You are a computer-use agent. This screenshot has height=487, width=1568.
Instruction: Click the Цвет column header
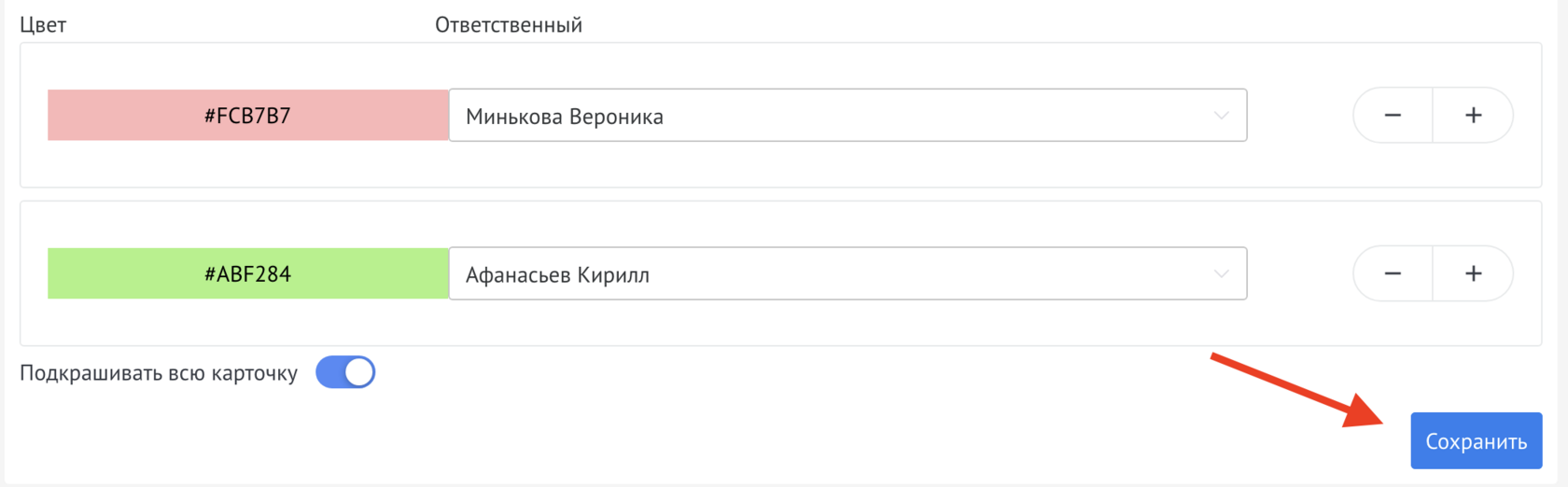pyautogui.click(x=43, y=25)
